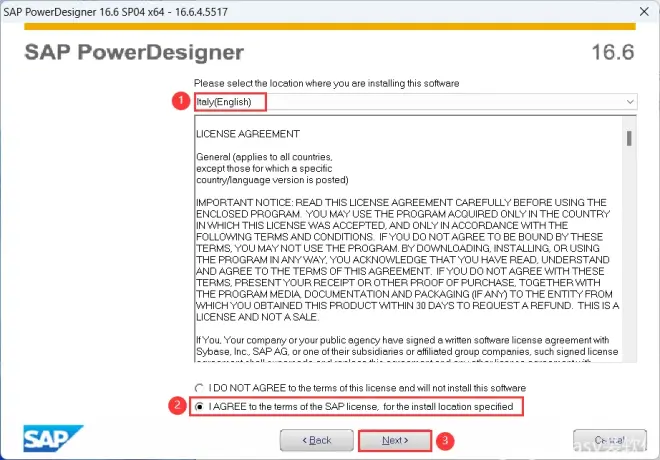Viewport: 660px width, 460px height.
Task: Click the SAP logo
Action: tap(53, 438)
